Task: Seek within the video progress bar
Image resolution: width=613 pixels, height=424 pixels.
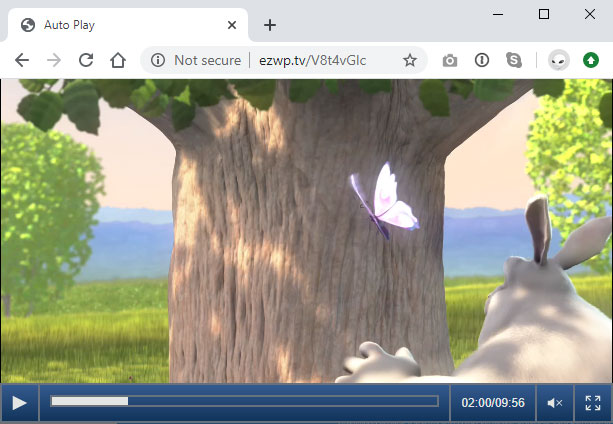Action: (245, 401)
